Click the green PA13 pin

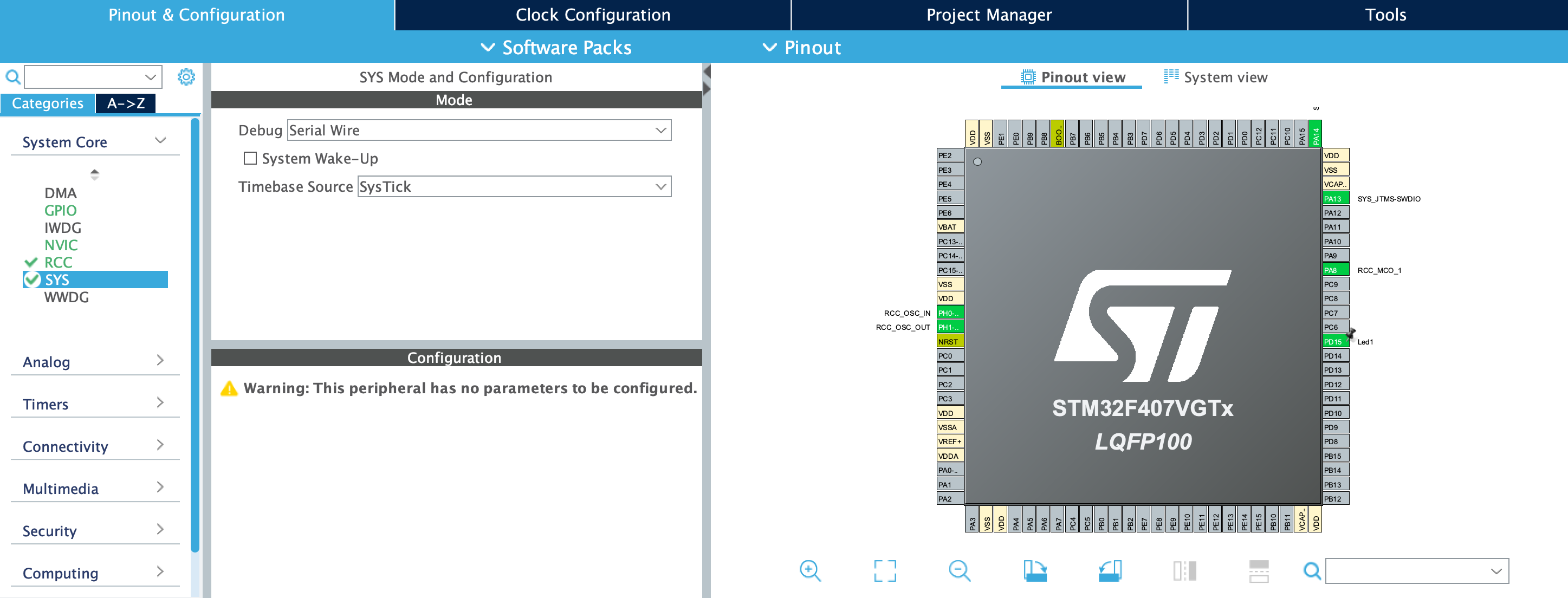[x=1336, y=198]
